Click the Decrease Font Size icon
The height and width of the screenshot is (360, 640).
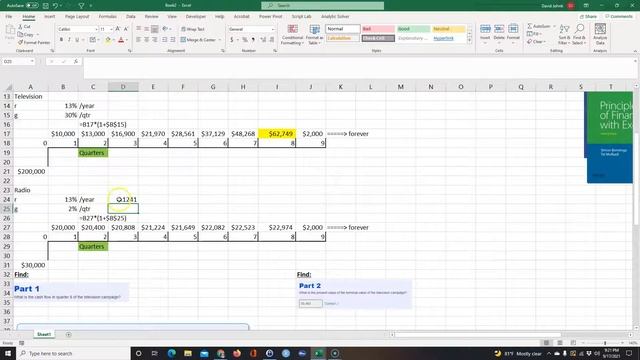(x=126, y=29)
